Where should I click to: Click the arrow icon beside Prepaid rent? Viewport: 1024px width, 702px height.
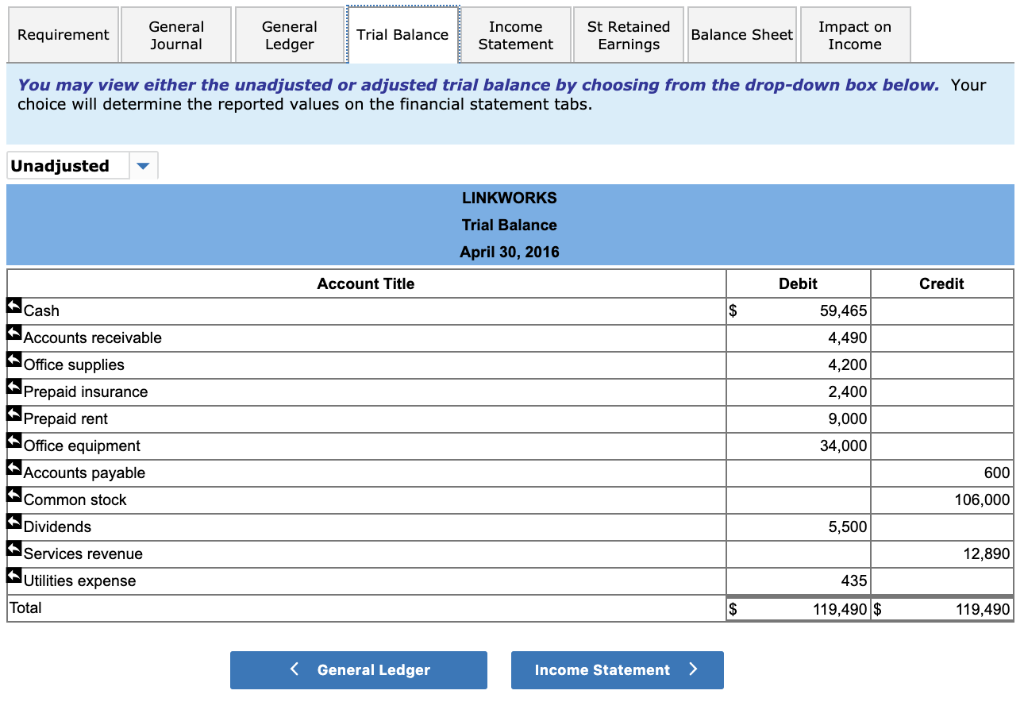click(x=15, y=415)
